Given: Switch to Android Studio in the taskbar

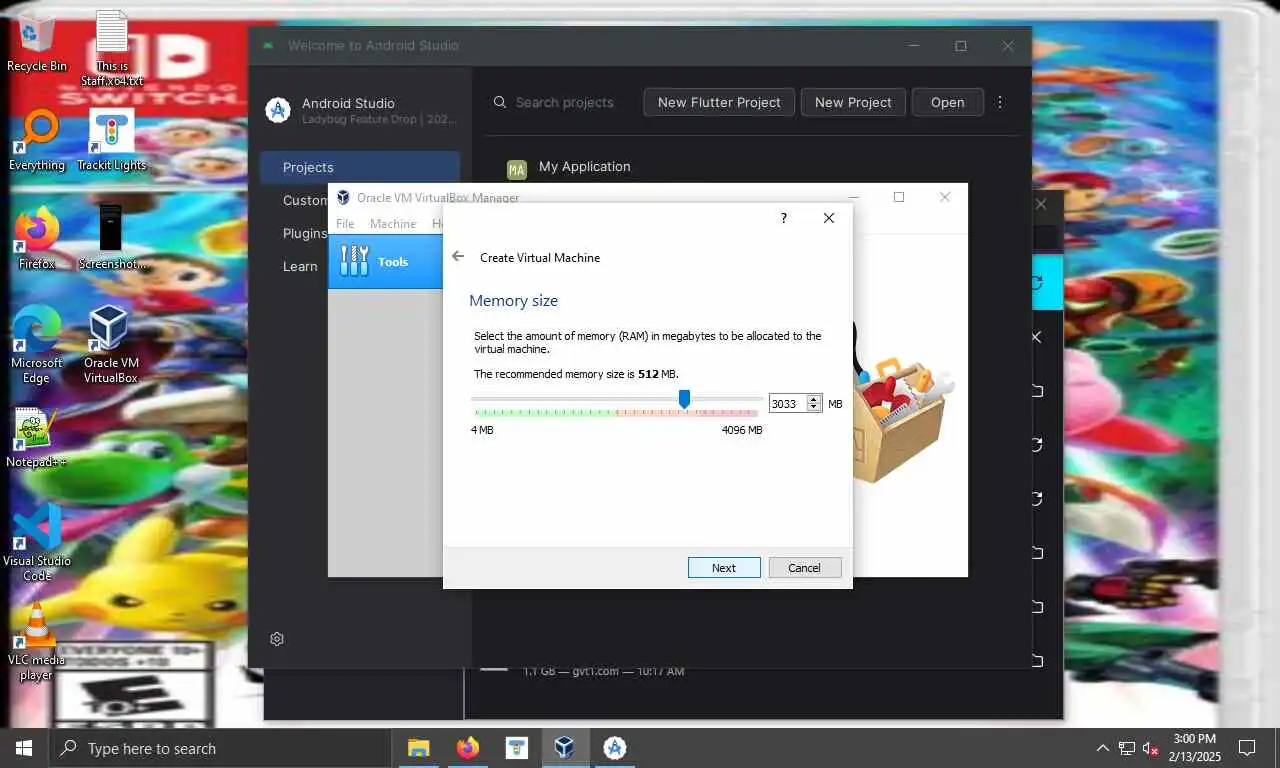Looking at the screenshot, I should click(614, 748).
